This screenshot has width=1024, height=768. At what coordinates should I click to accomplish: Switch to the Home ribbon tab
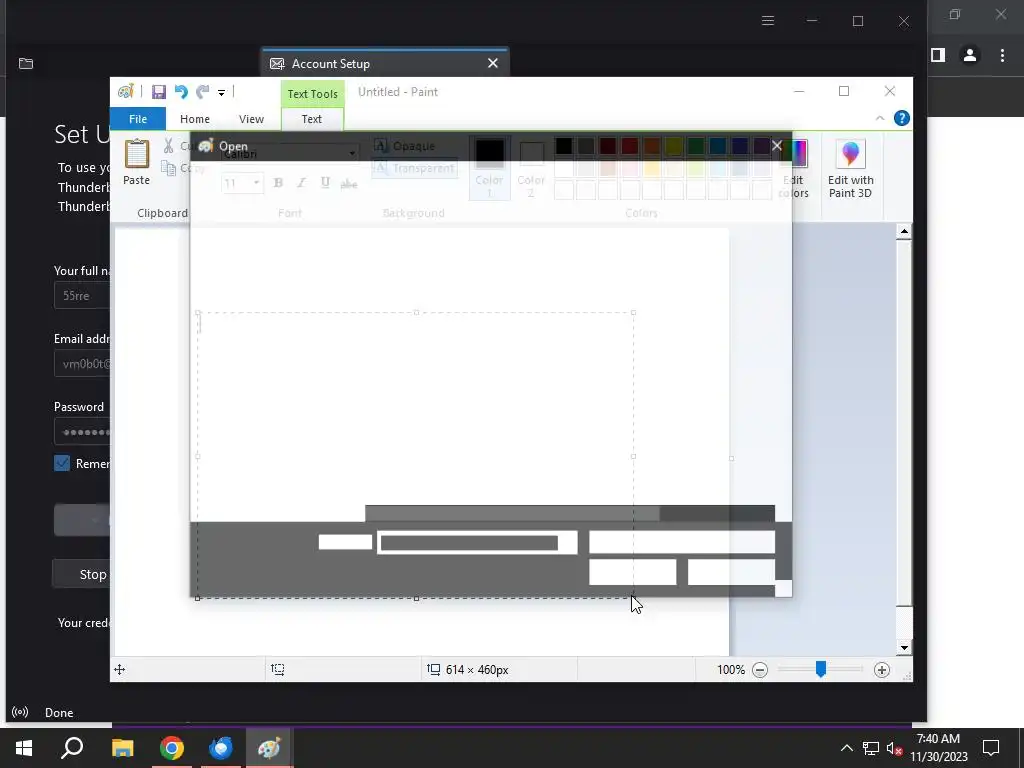pyautogui.click(x=195, y=119)
